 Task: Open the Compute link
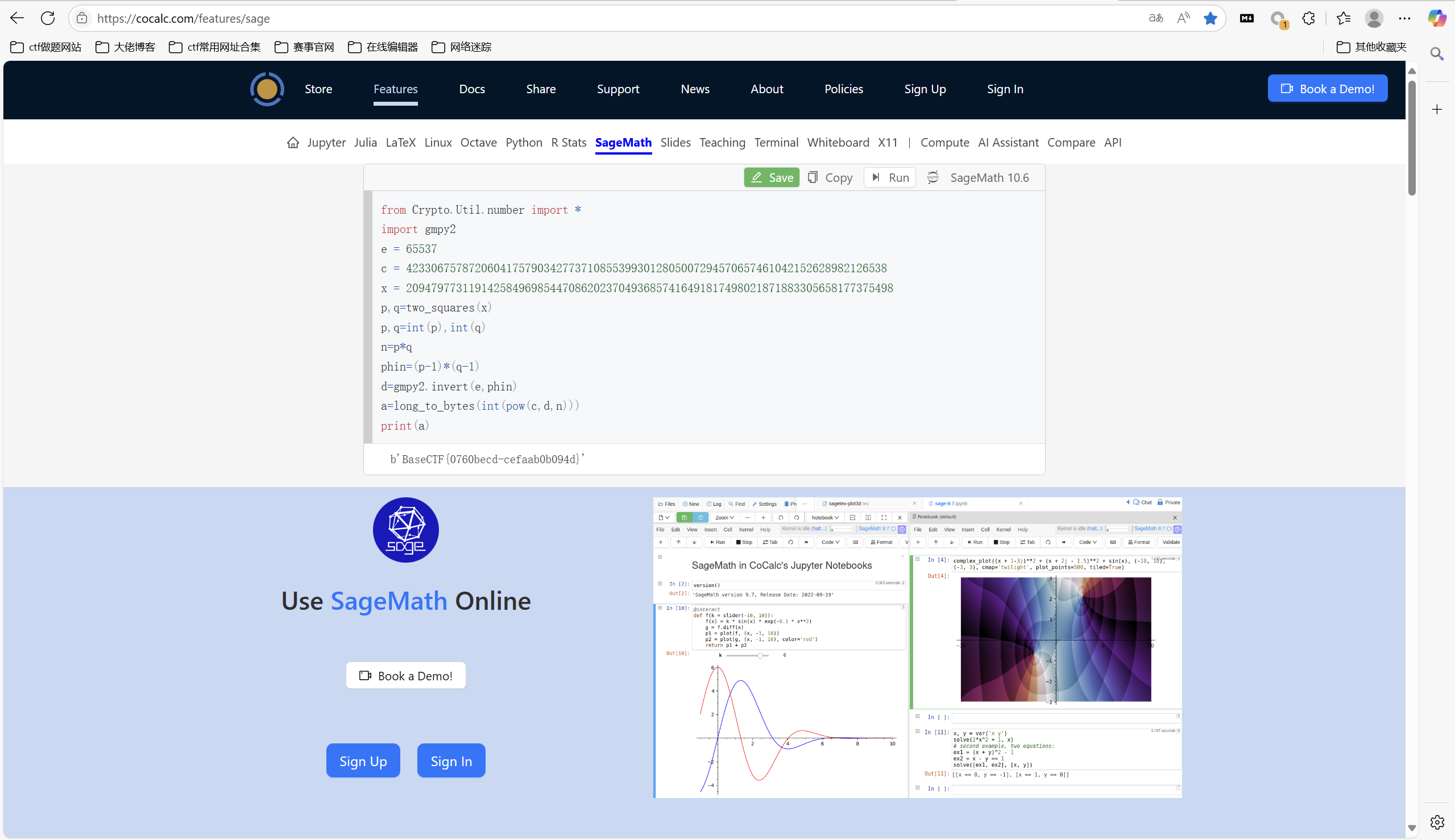point(945,143)
